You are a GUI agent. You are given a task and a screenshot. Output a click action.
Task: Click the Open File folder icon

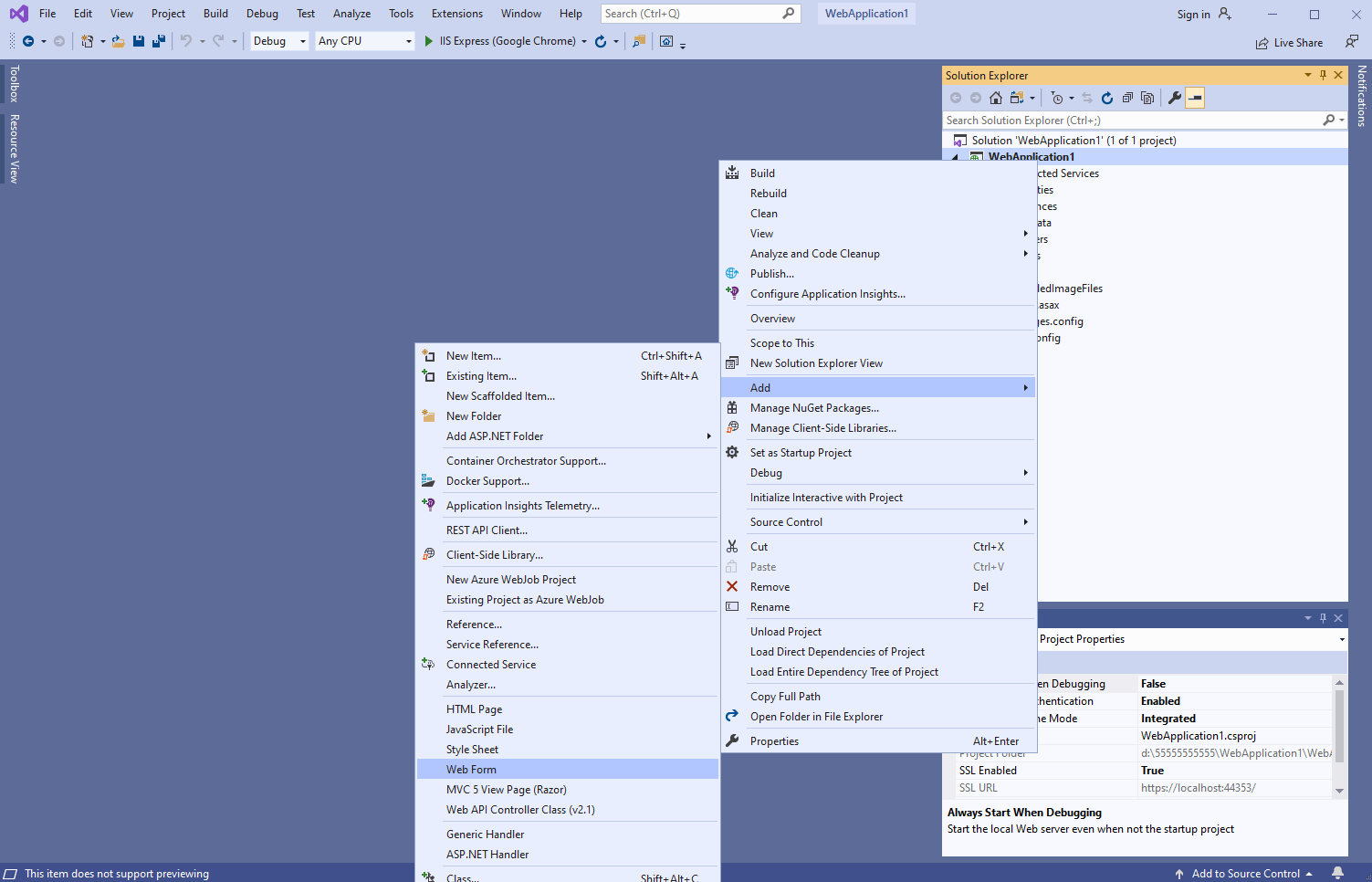[119, 41]
